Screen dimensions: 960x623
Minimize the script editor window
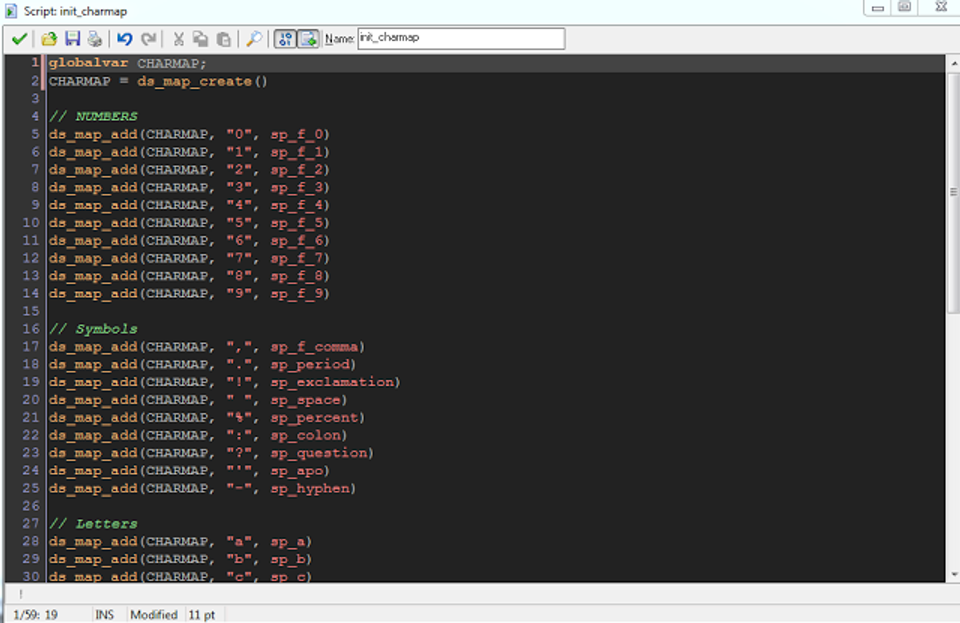878,8
